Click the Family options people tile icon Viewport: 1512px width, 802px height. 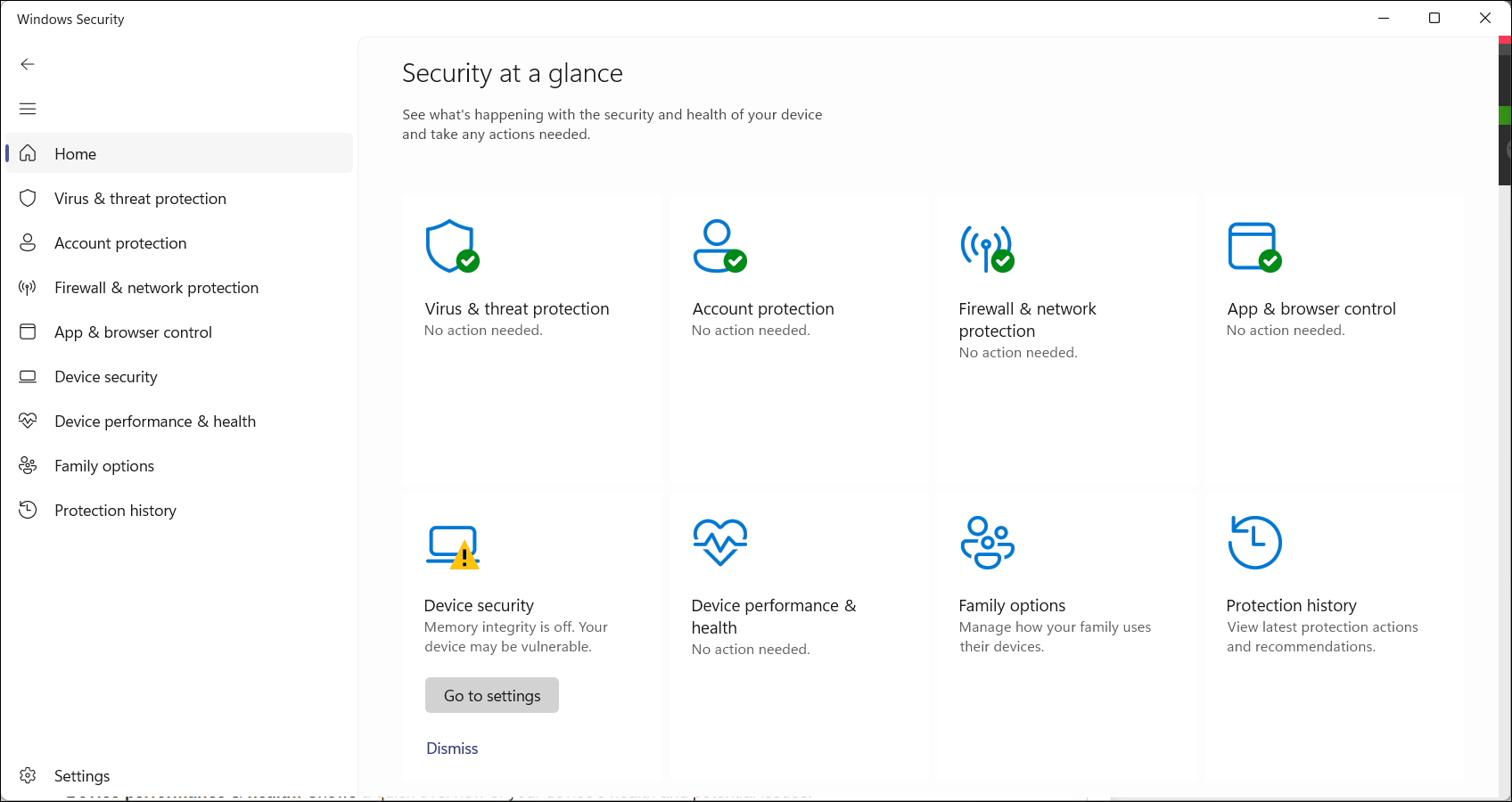click(x=987, y=542)
